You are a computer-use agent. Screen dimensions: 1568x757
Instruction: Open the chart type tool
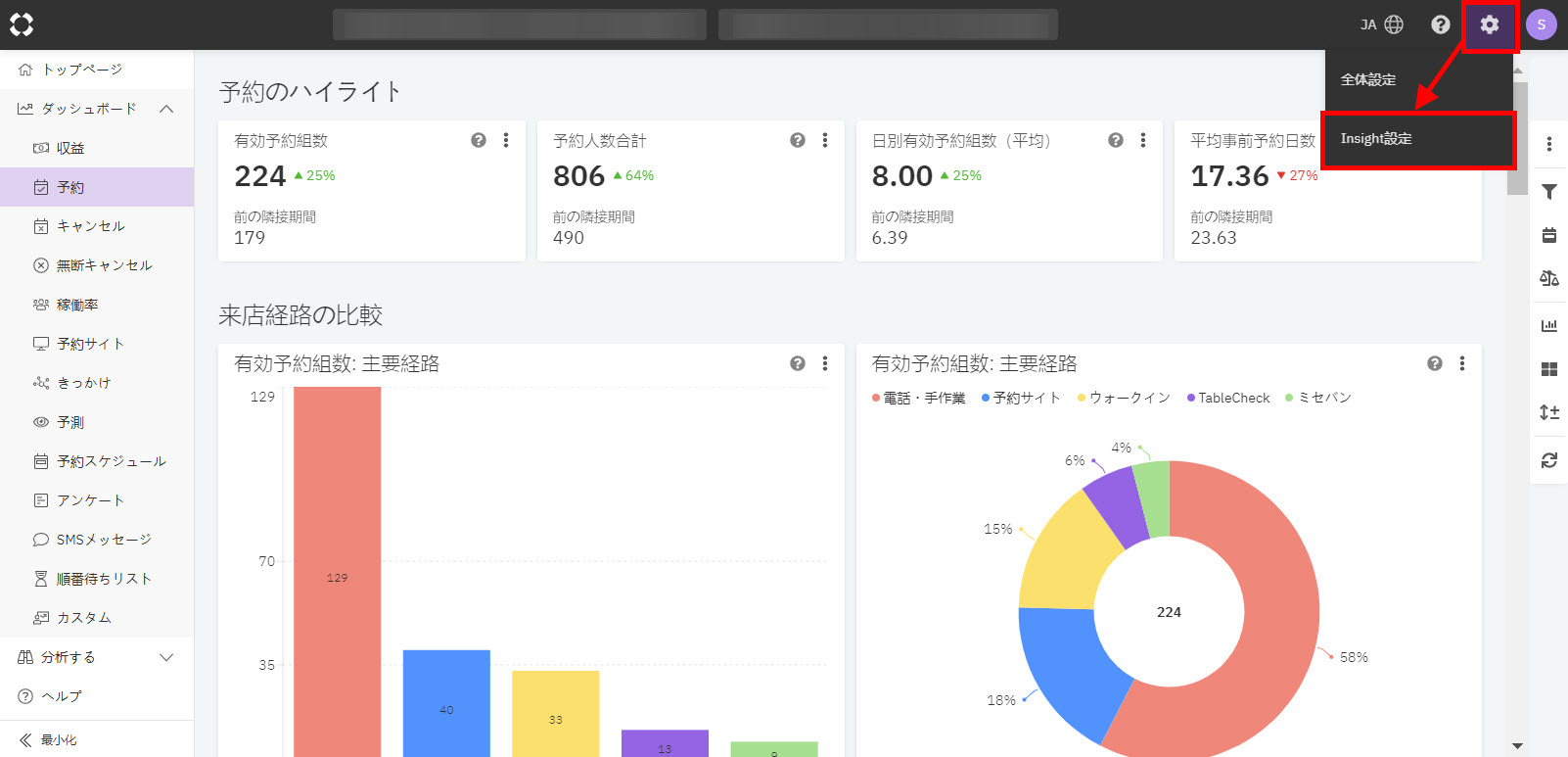1549,325
